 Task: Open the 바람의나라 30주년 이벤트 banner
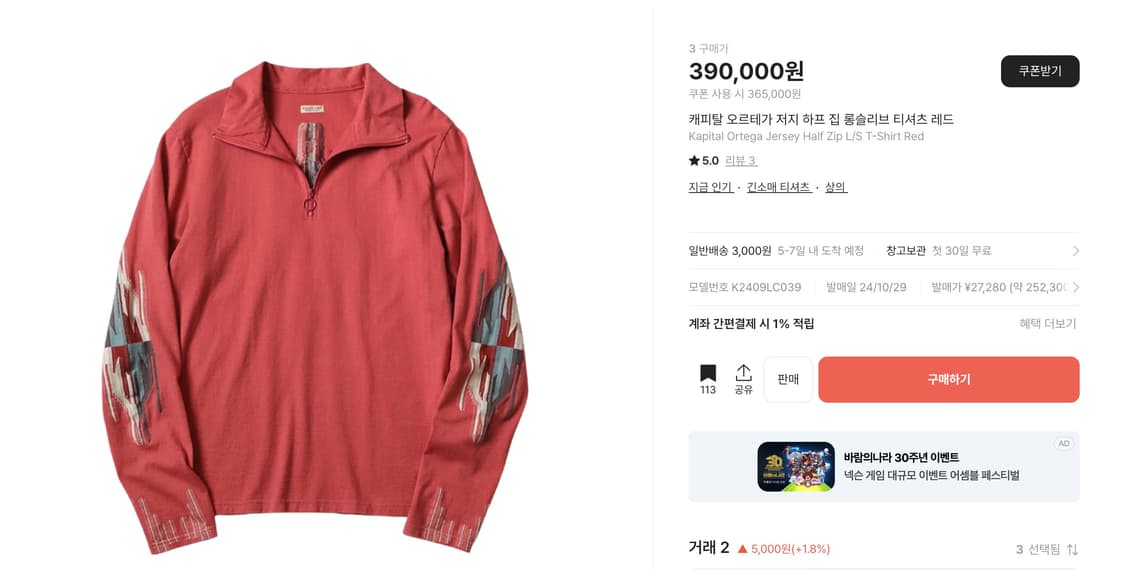point(883,467)
